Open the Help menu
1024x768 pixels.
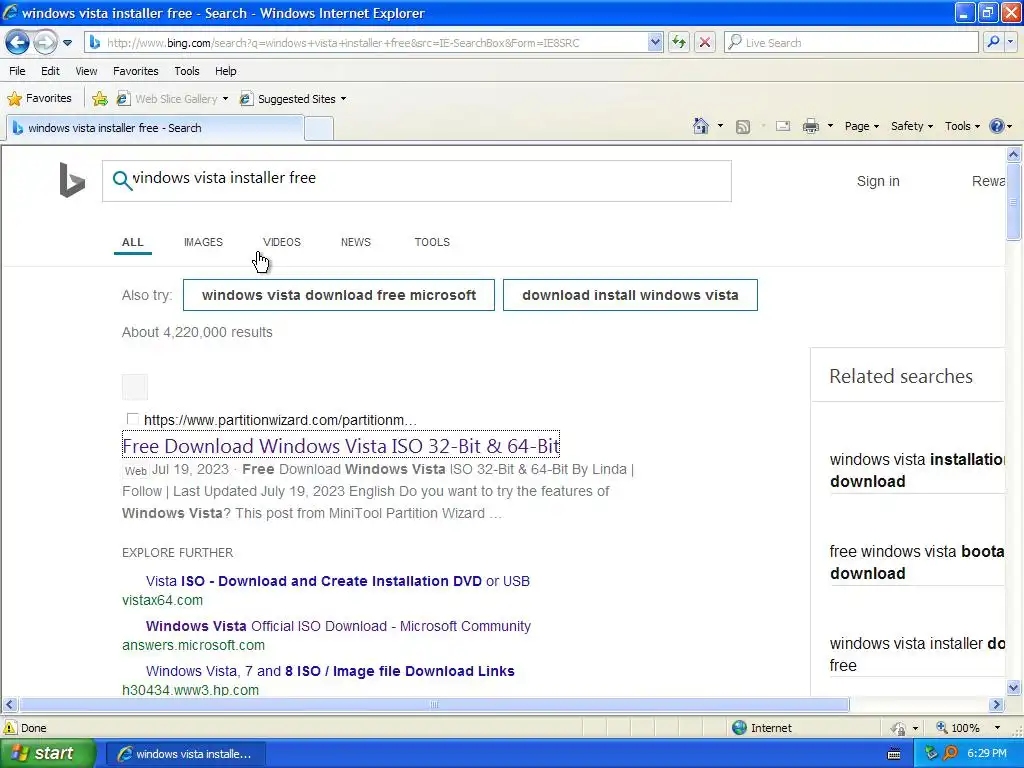(x=226, y=71)
